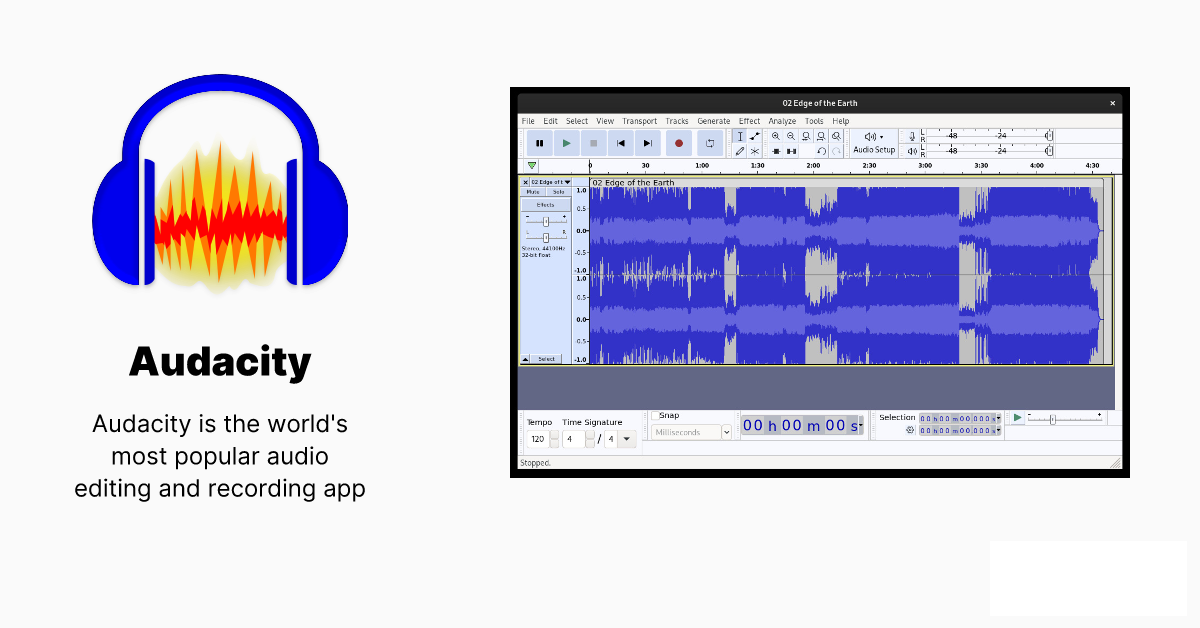Open the Generate menu
Image resolution: width=1200 pixels, height=628 pixels.
coord(714,121)
